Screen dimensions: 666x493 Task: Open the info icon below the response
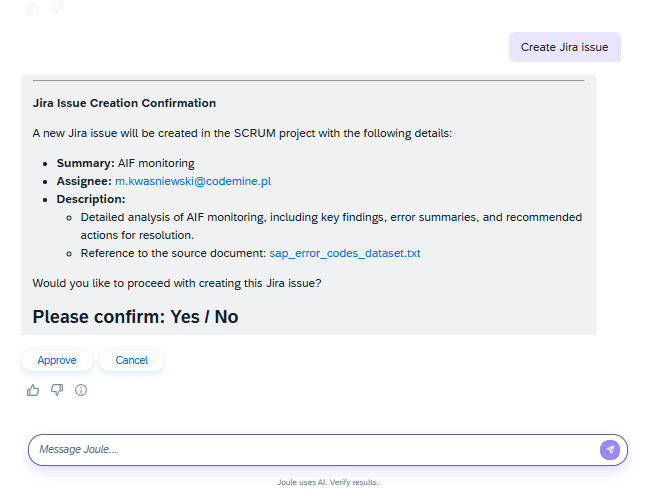coord(81,390)
